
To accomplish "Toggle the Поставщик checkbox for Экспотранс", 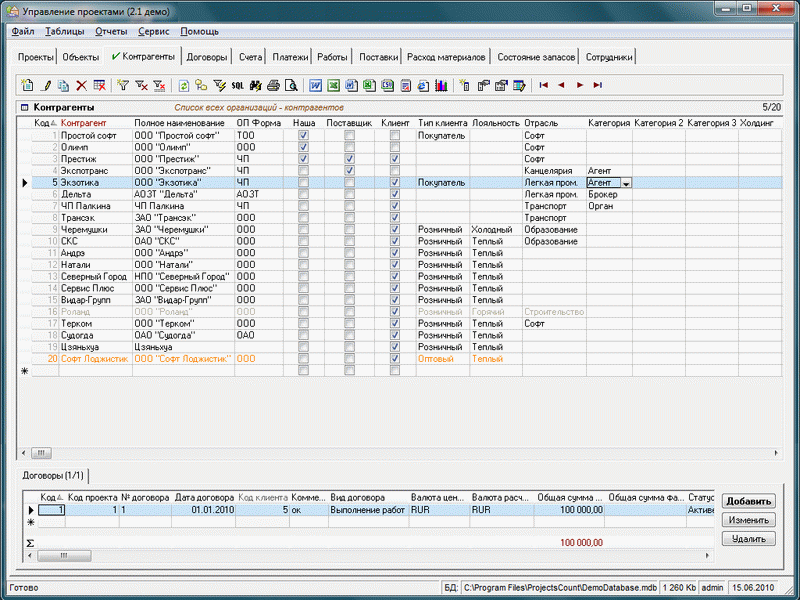I will (349, 171).
